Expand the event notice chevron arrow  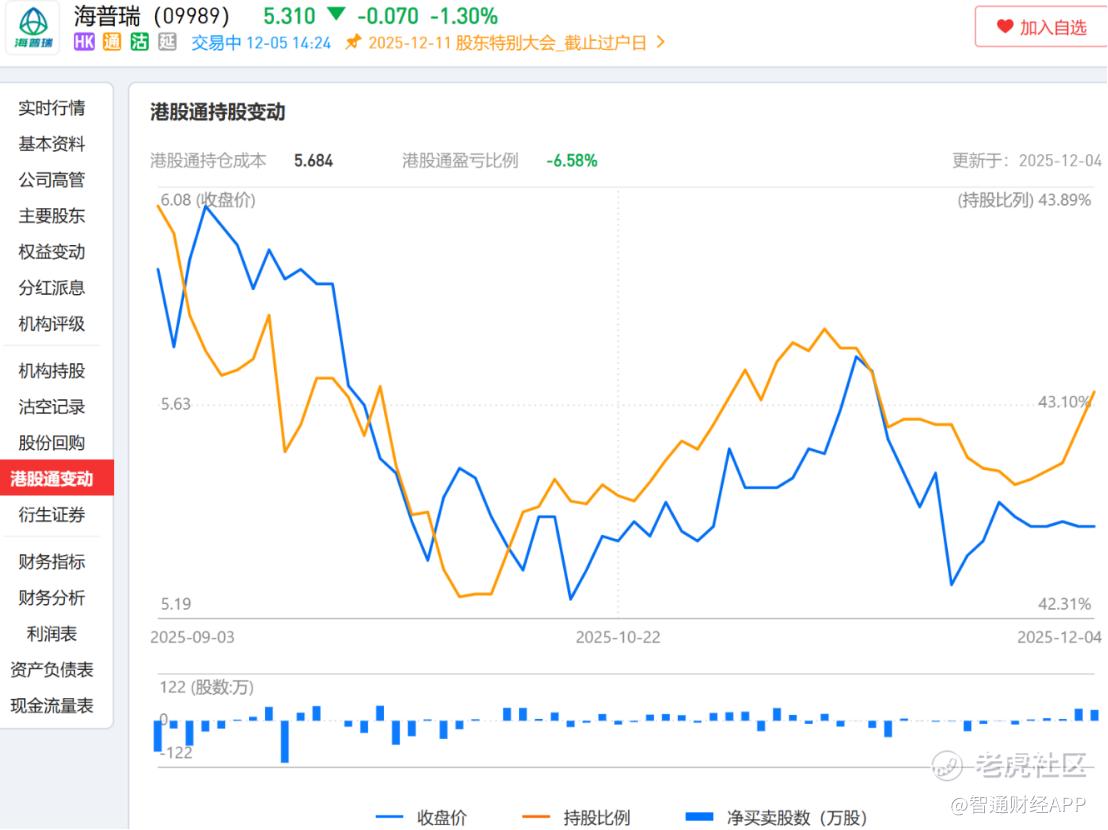660,43
